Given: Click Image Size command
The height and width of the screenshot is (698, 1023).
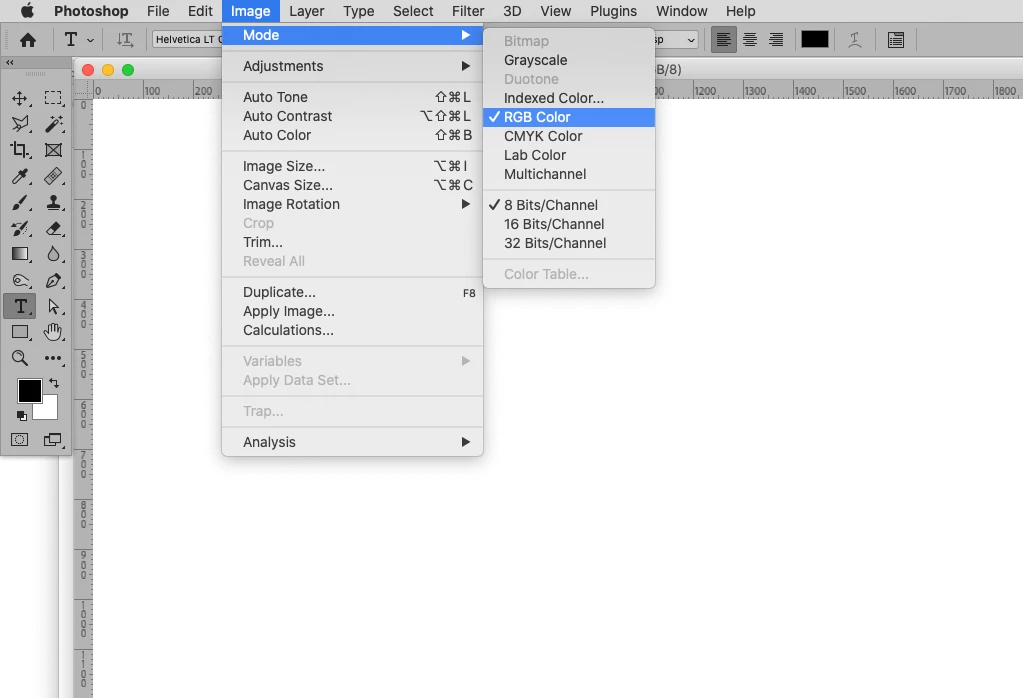Looking at the screenshot, I should [352, 166].
